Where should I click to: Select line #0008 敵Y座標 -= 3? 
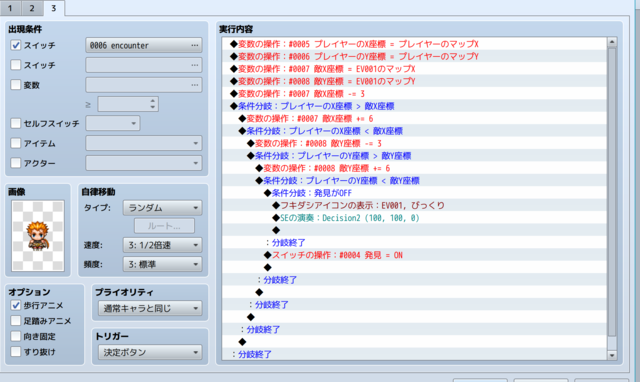click(415, 143)
